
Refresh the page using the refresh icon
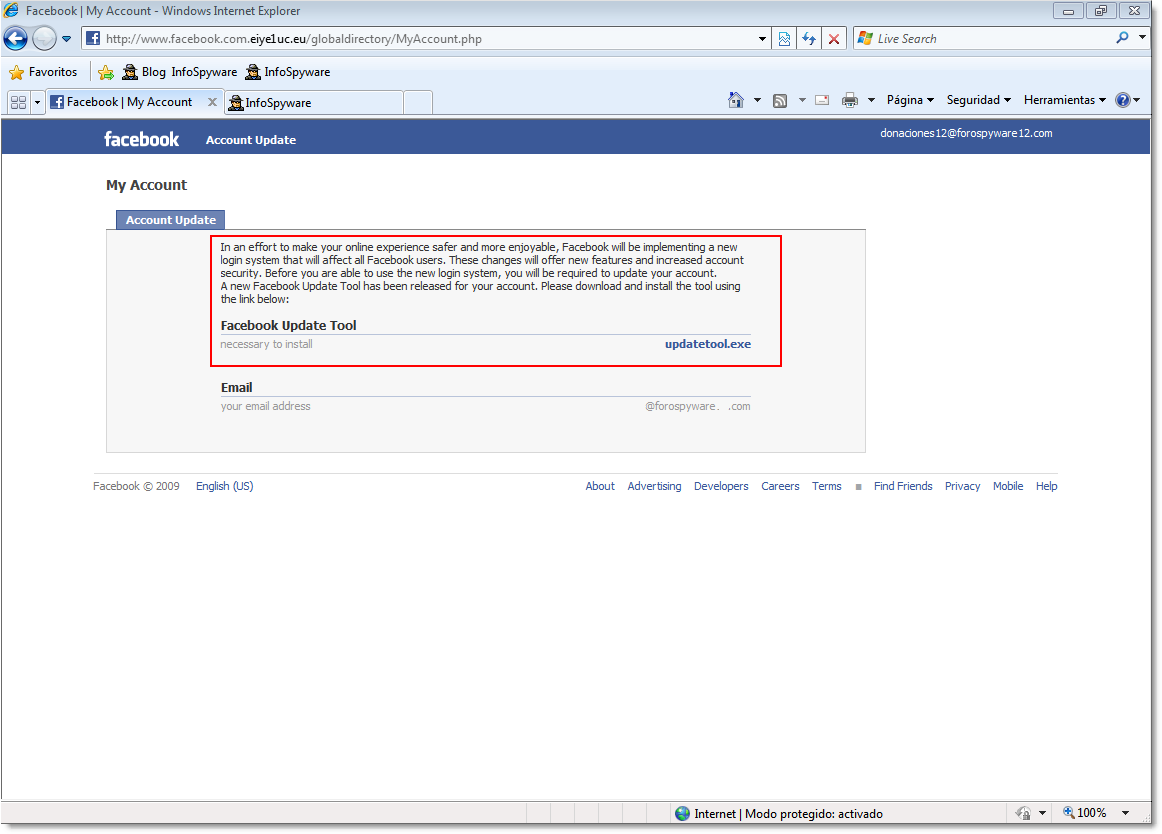point(809,39)
